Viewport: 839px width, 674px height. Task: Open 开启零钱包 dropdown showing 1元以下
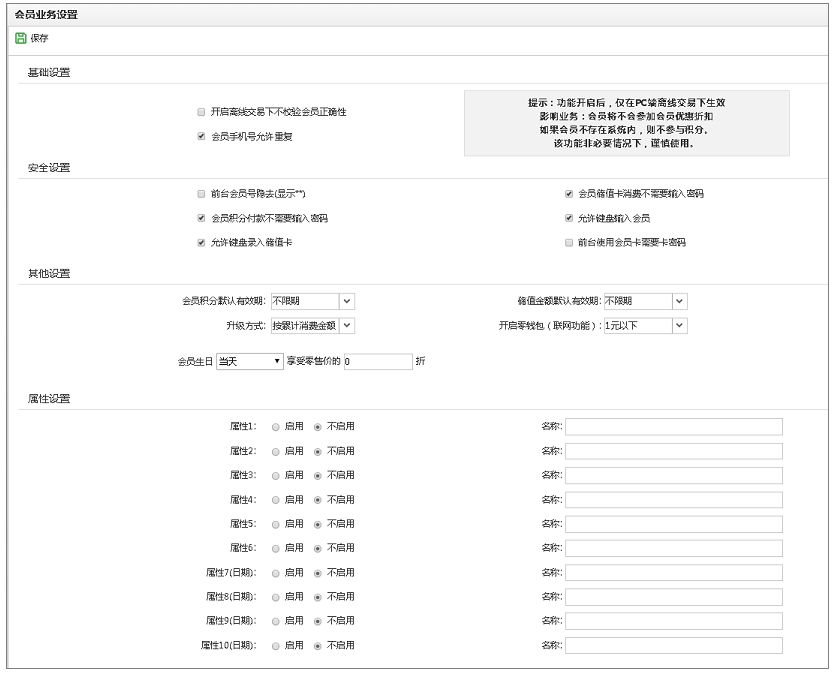point(679,325)
